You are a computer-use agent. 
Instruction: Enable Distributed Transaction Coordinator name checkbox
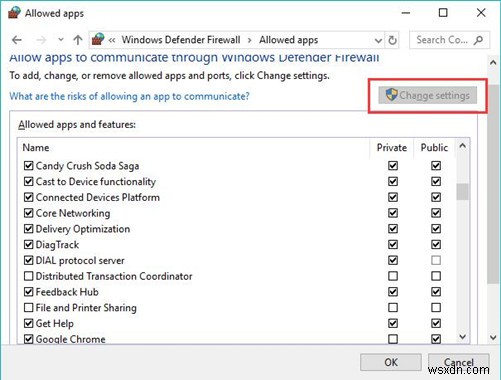click(x=29, y=276)
